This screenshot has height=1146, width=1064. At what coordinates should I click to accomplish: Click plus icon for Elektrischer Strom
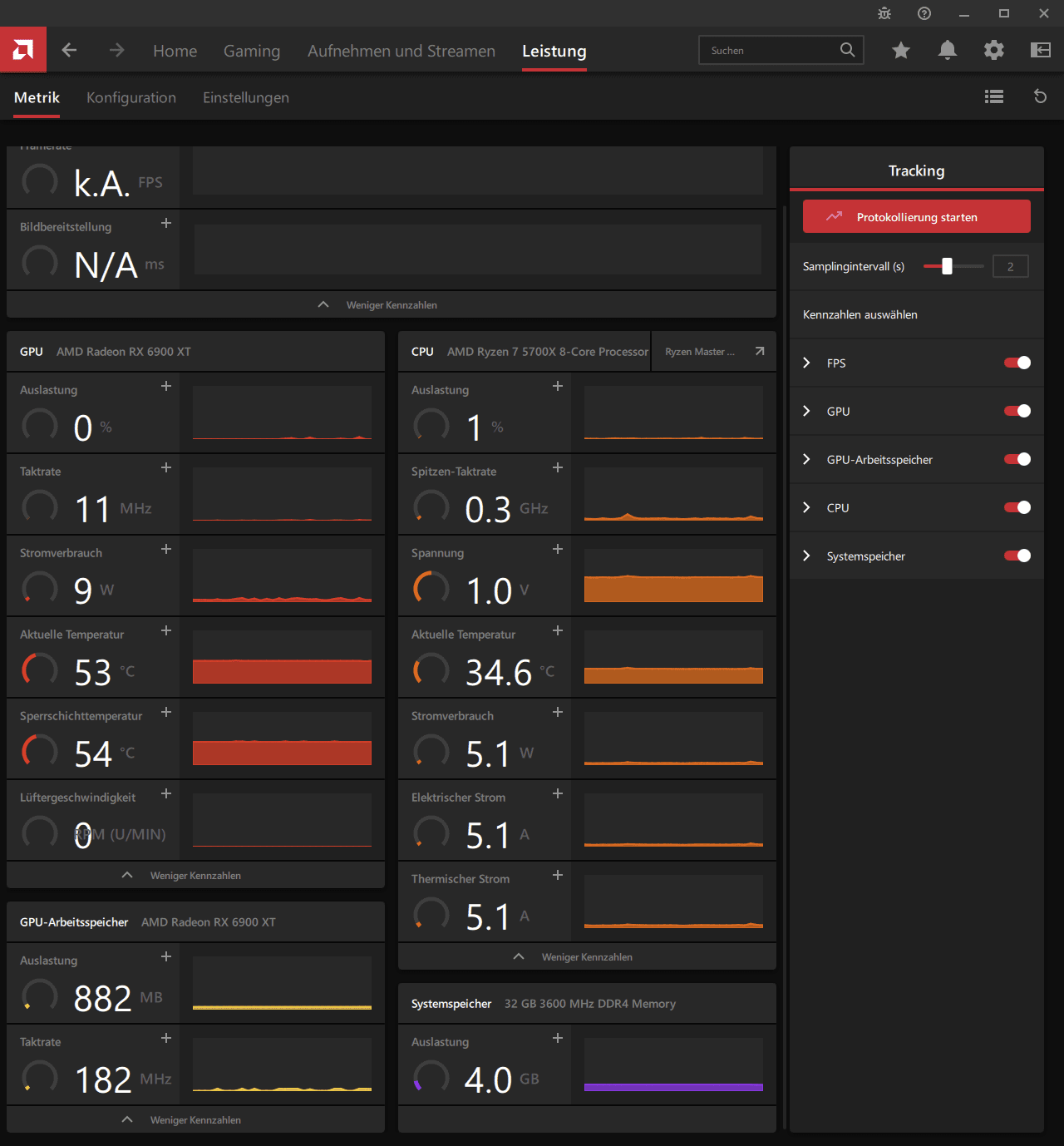(x=558, y=793)
